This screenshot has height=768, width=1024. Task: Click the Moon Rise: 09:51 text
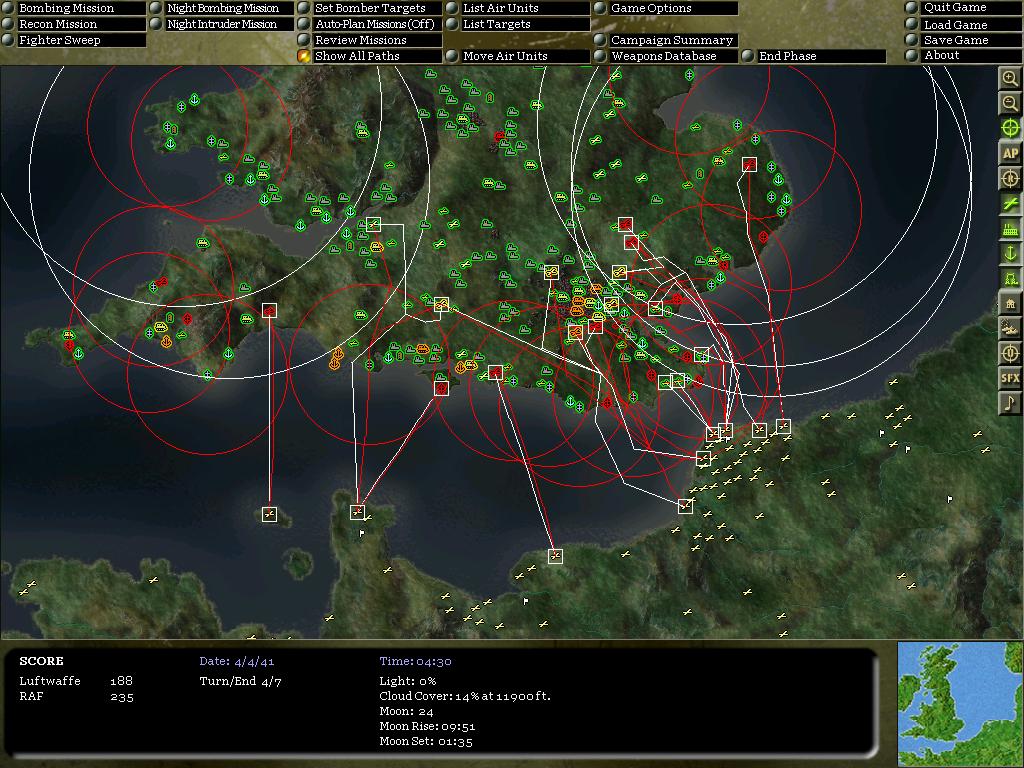427,726
